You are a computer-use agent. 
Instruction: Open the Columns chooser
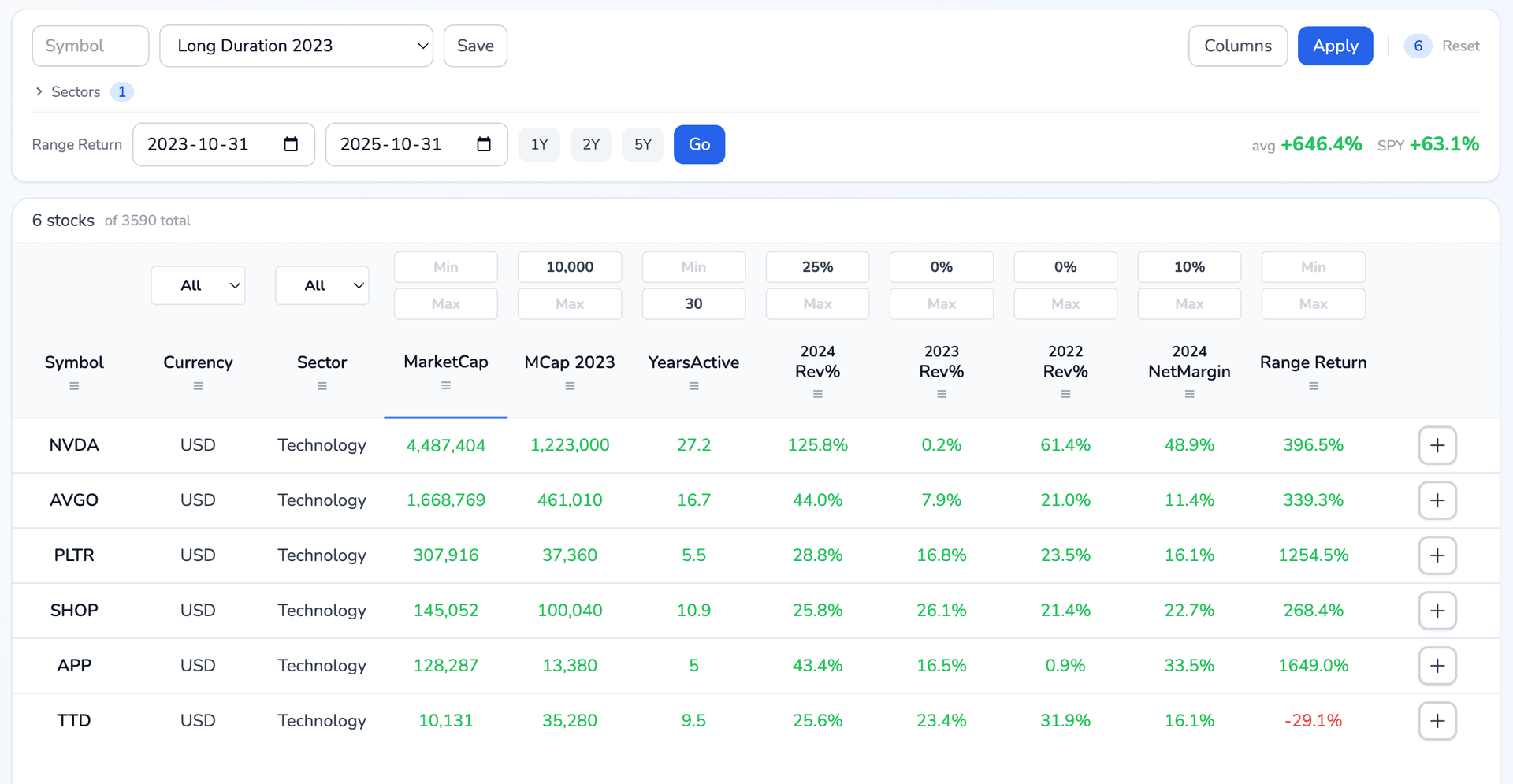[x=1238, y=46]
